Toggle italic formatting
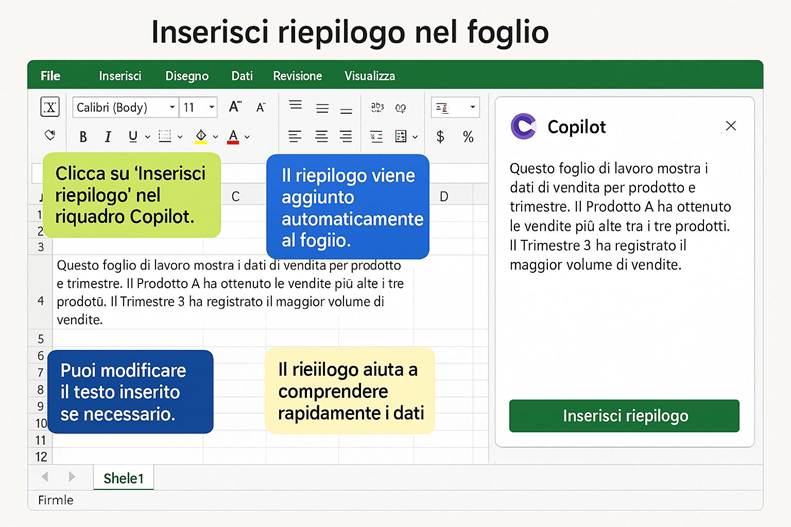791x527 pixels. [107, 137]
